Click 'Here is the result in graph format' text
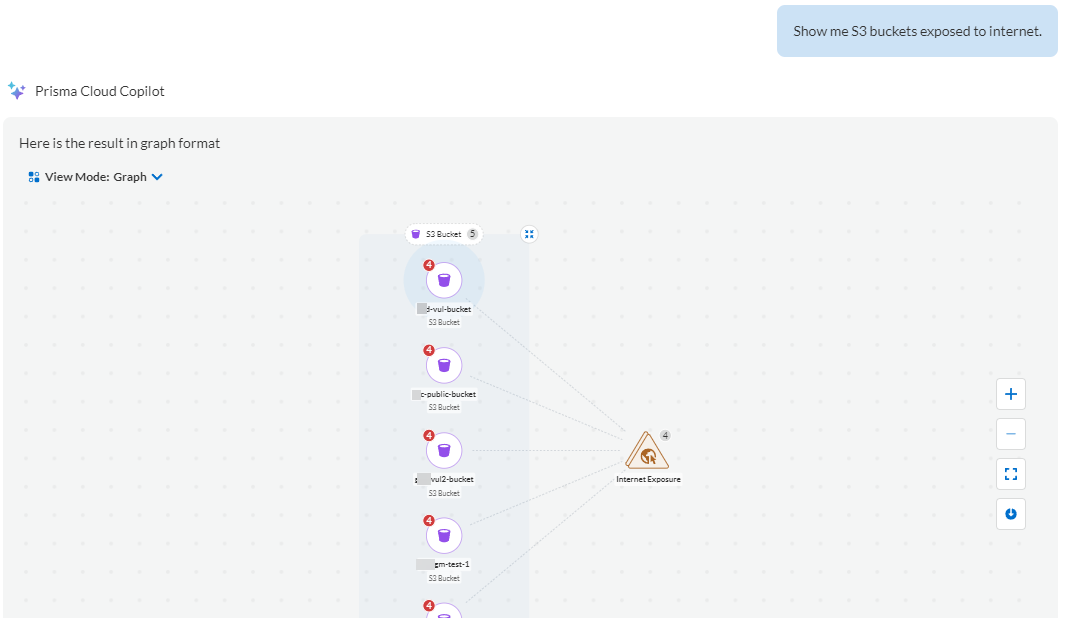The height and width of the screenshot is (634, 1066). point(120,143)
